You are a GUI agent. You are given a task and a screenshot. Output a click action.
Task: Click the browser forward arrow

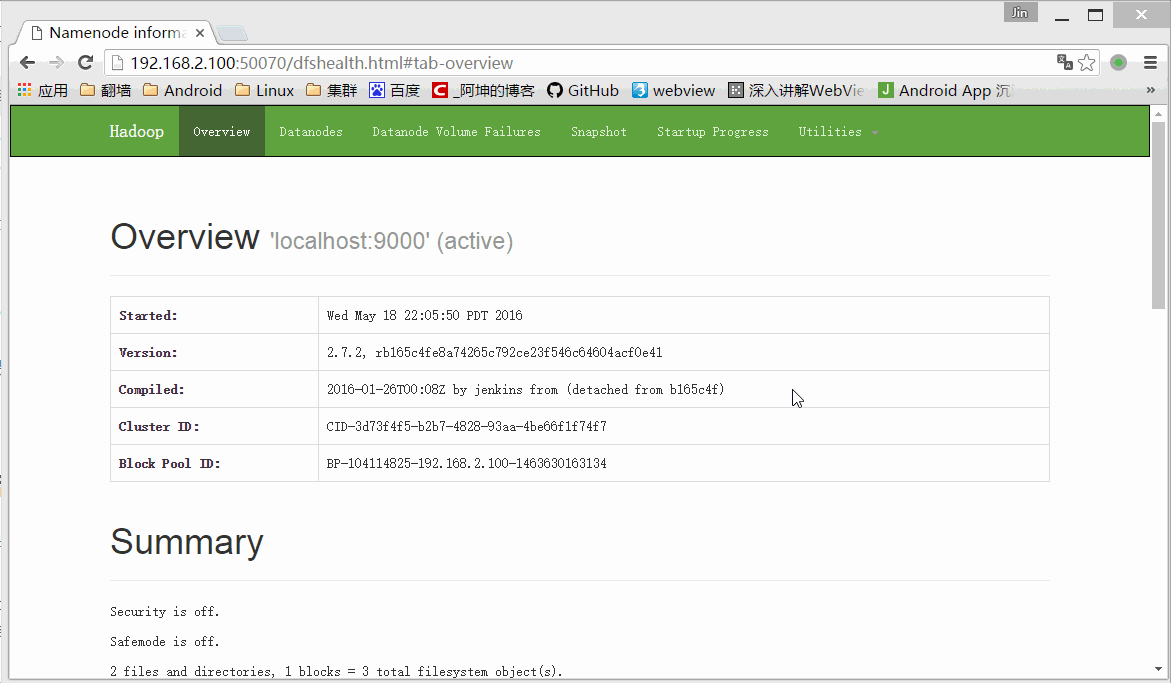point(57,62)
